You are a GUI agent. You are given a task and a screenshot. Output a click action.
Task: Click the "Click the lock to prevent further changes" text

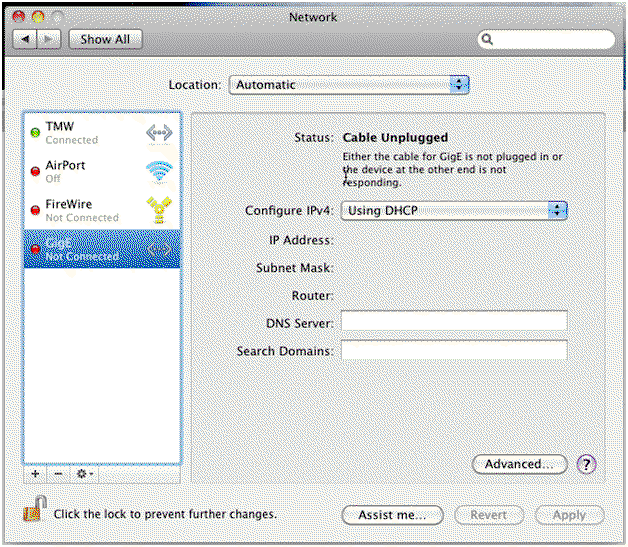pos(165,514)
